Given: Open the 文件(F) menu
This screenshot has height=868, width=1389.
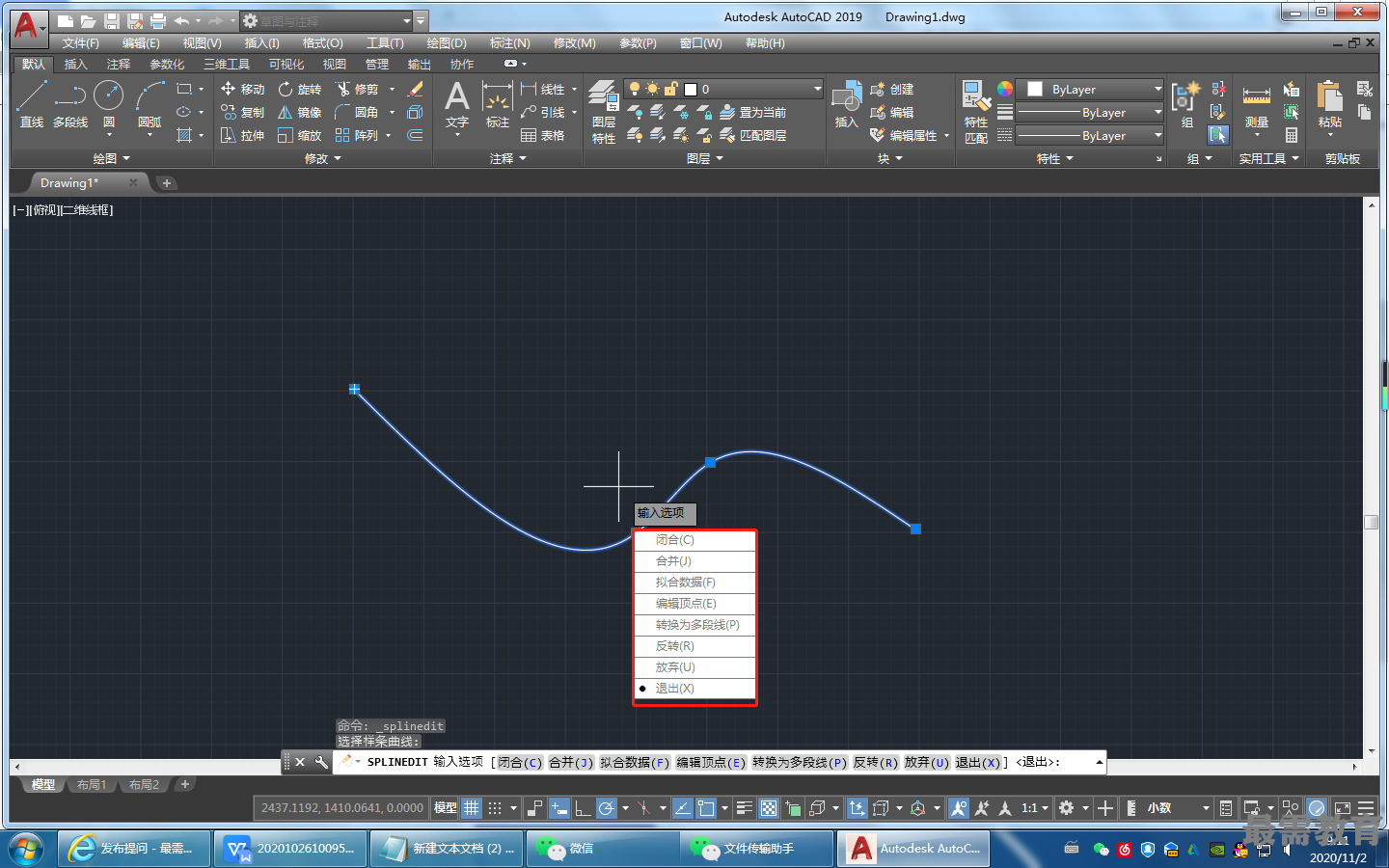Looking at the screenshot, I should (x=81, y=43).
